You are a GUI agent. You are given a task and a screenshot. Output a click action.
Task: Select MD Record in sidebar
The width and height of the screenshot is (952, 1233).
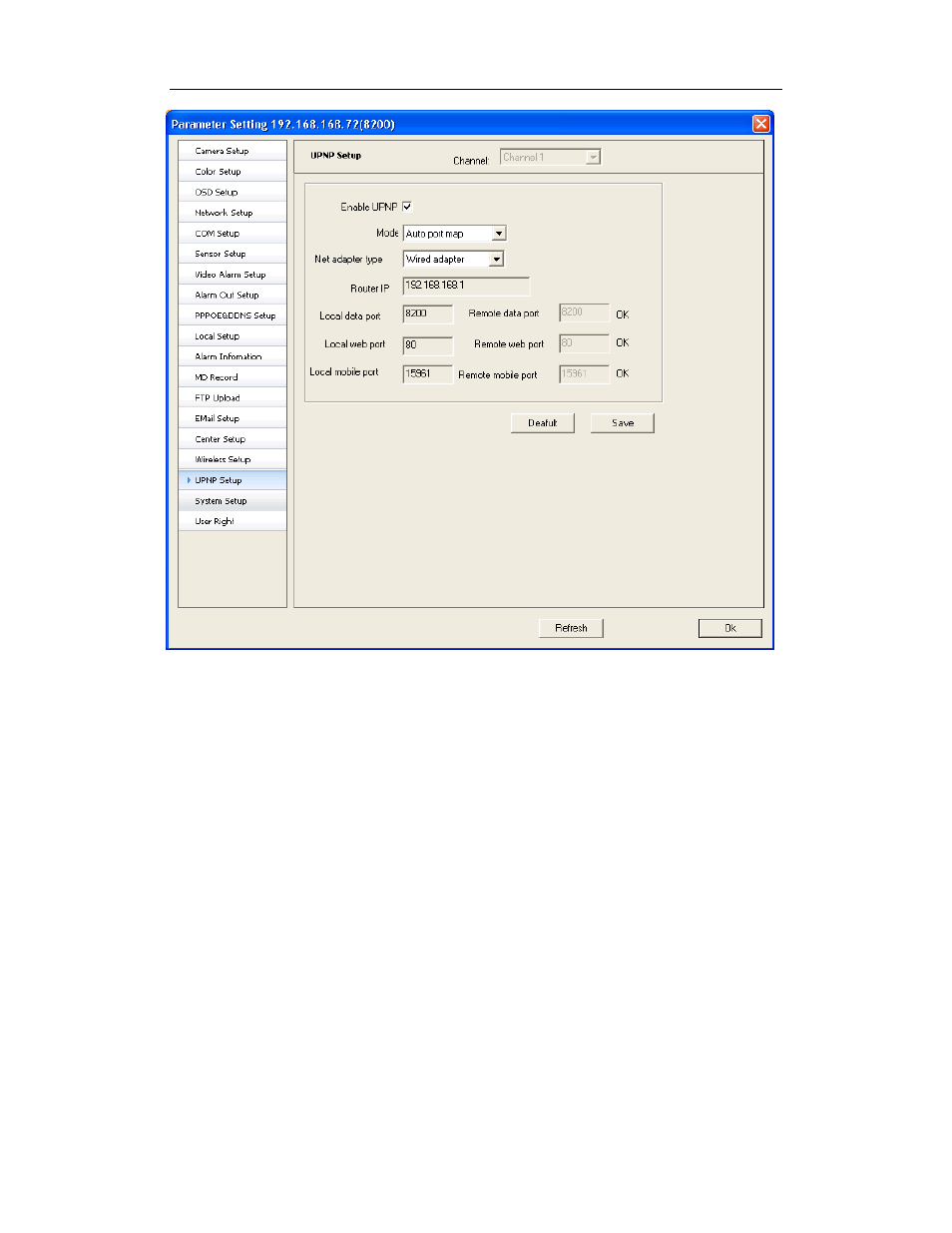pyautogui.click(x=233, y=377)
